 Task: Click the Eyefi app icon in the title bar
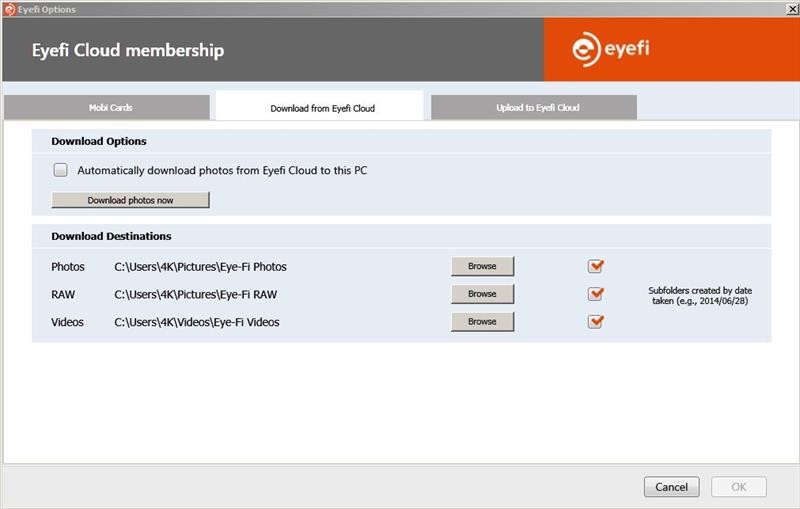(9, 9)
